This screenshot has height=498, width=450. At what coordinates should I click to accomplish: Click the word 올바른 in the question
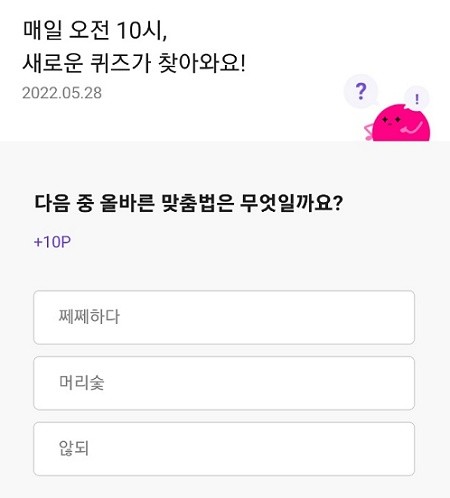127,203
